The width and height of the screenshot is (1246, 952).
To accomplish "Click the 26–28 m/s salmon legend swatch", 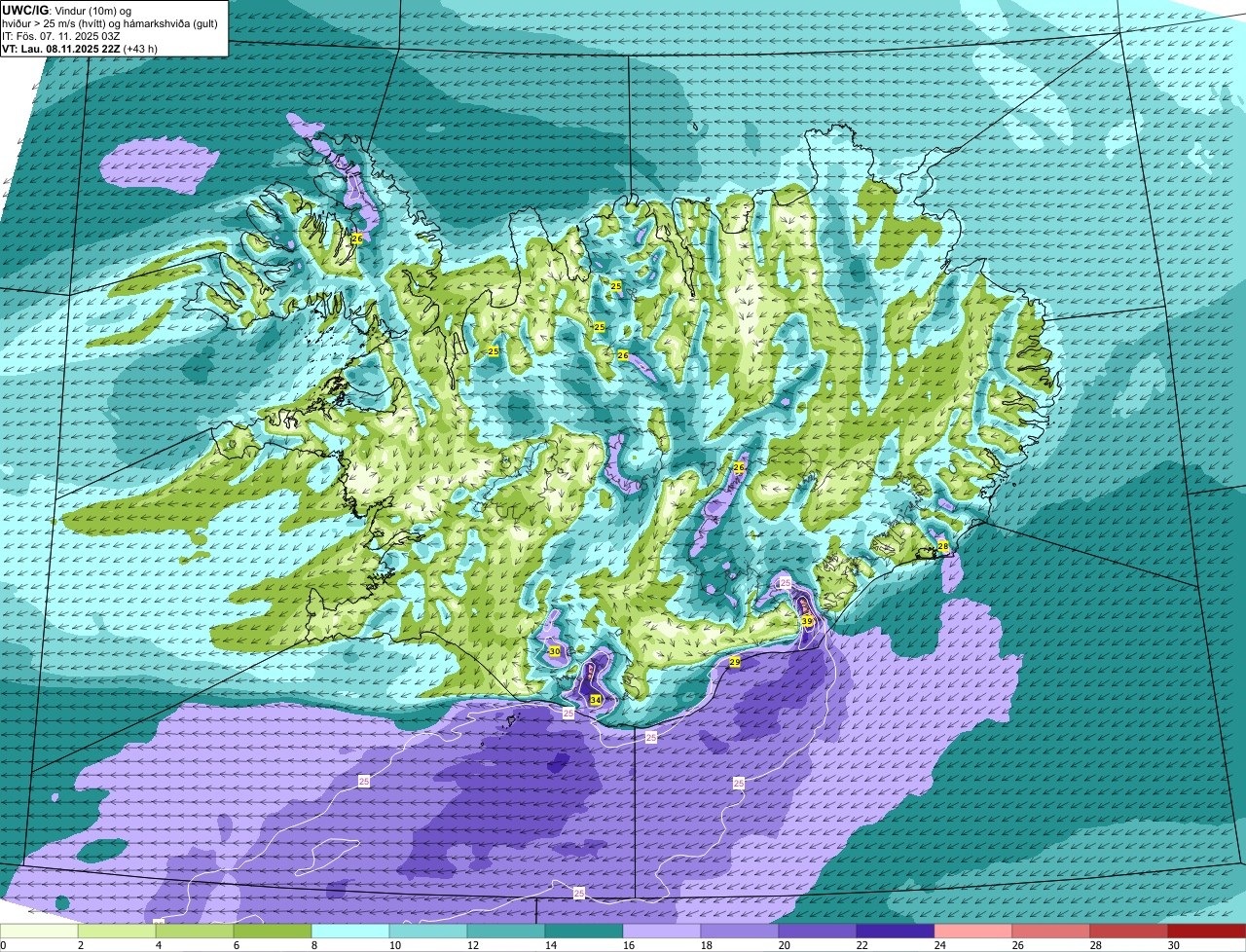I will (1051, 931).
